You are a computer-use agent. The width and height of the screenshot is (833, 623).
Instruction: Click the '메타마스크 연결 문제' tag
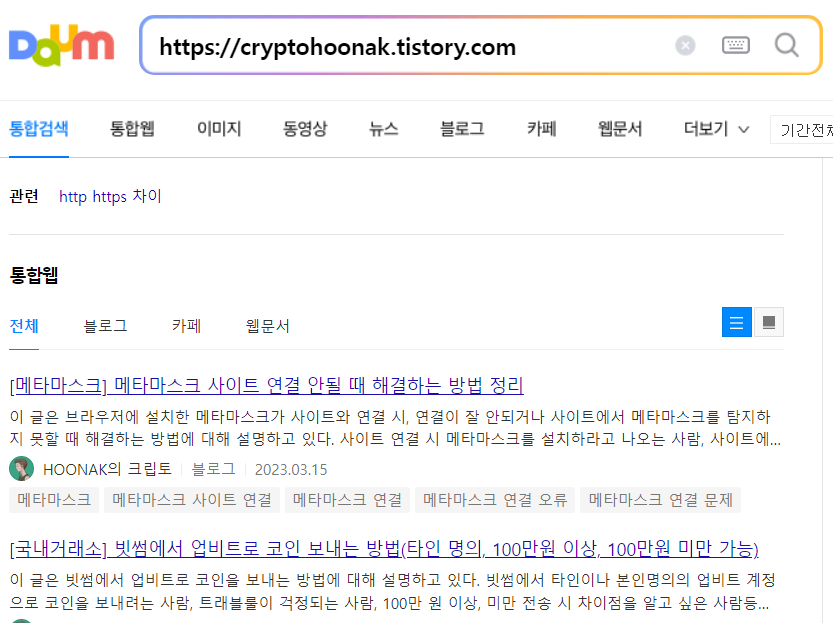click(x=660, y=500)
